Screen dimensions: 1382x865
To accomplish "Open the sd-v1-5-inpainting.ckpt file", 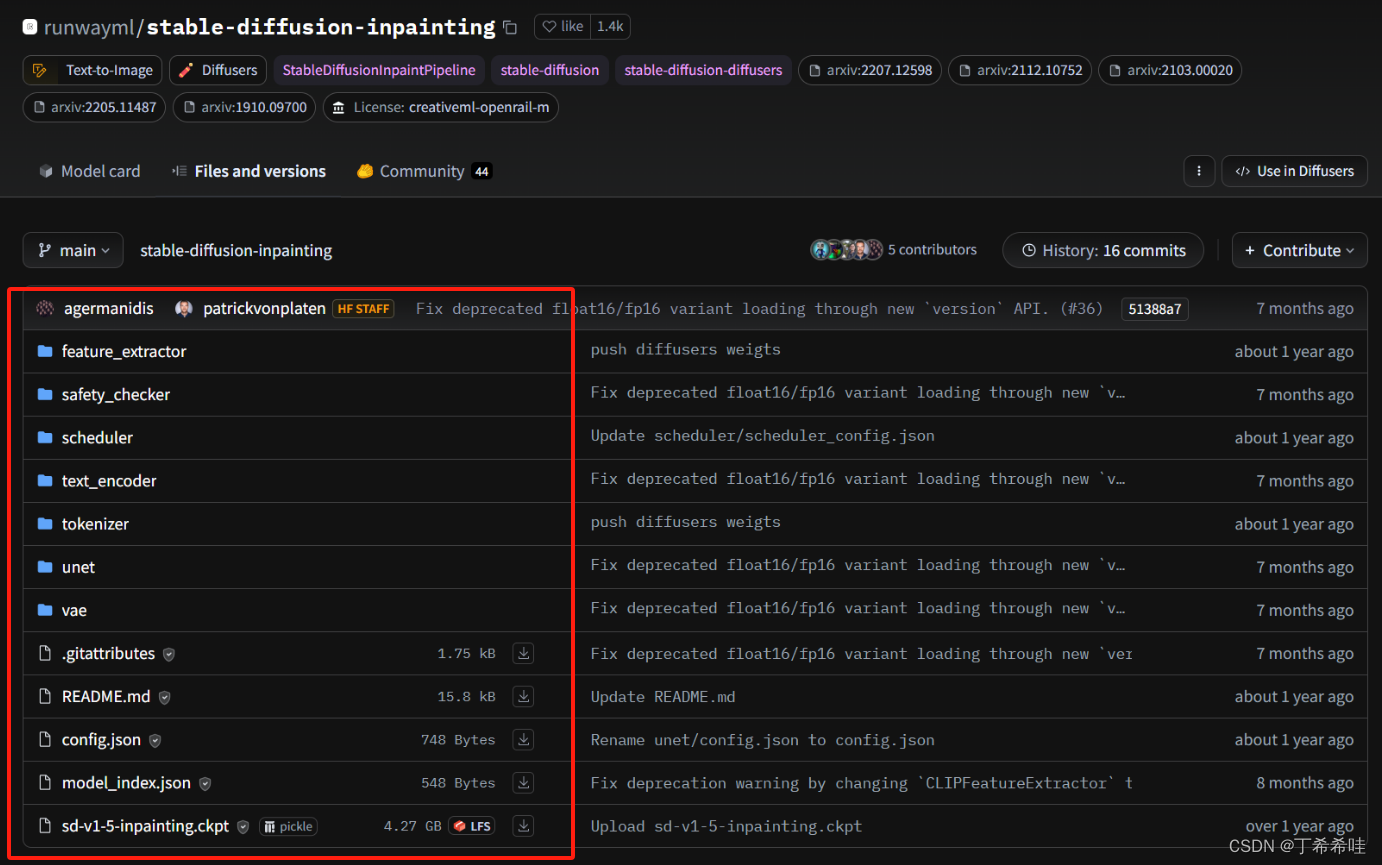I will click(x=145, y=826).
